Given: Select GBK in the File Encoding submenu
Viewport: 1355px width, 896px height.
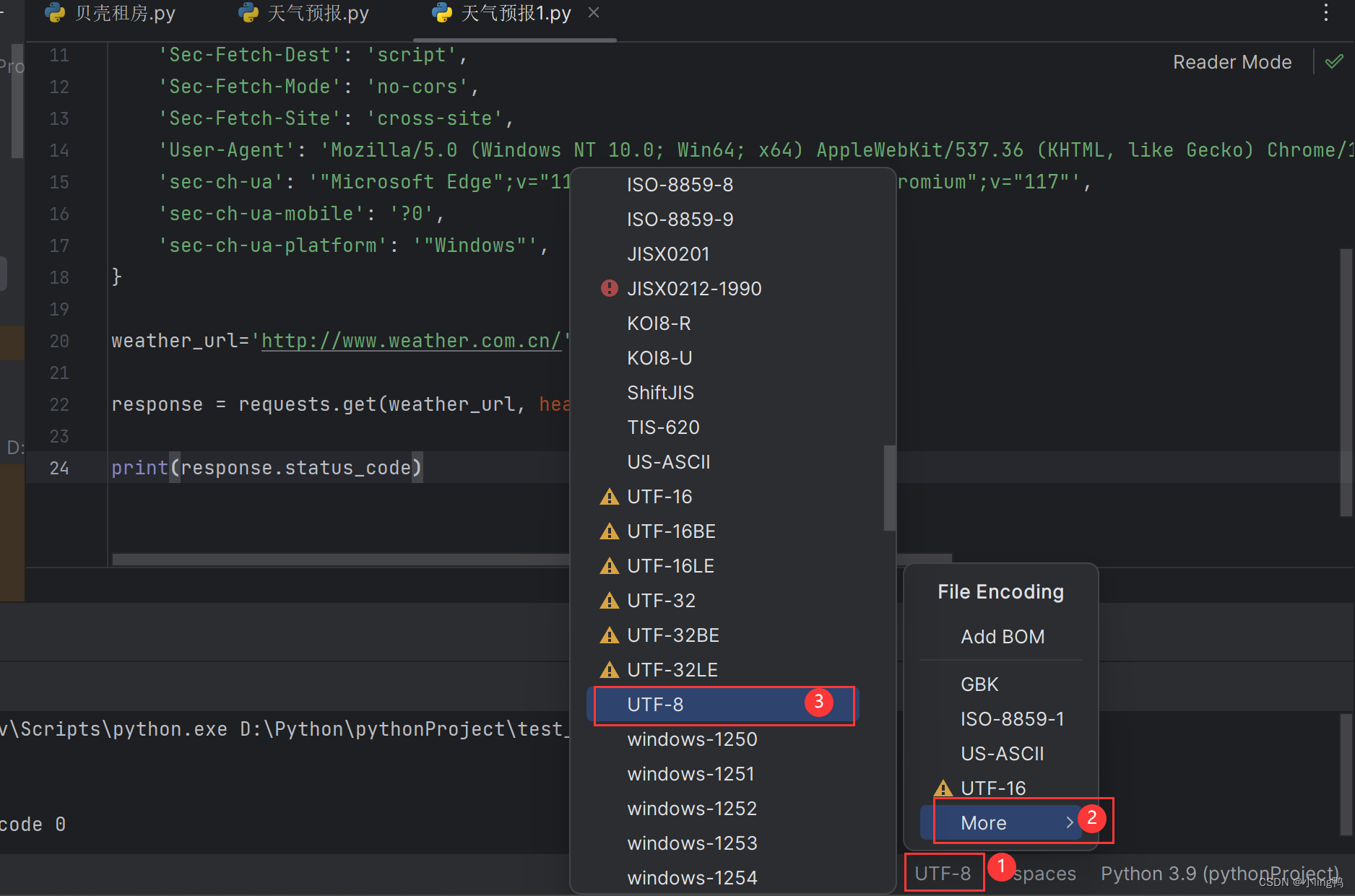Looking at the screenshot, I should (x=979, y=684).
